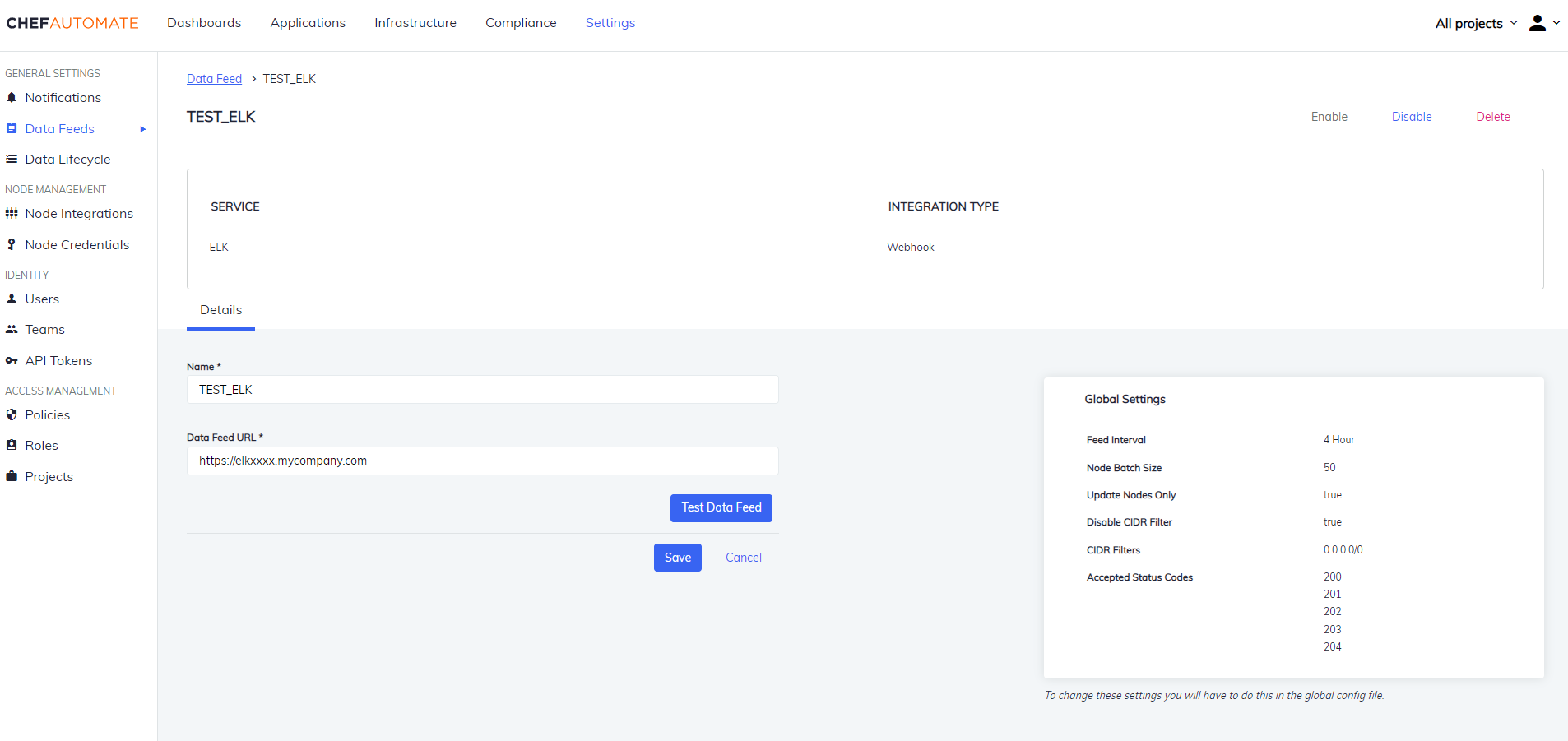This screenshot has width=1568, height=741.
Task: Click the Test Data Feed button
Action: pos(721,507)
